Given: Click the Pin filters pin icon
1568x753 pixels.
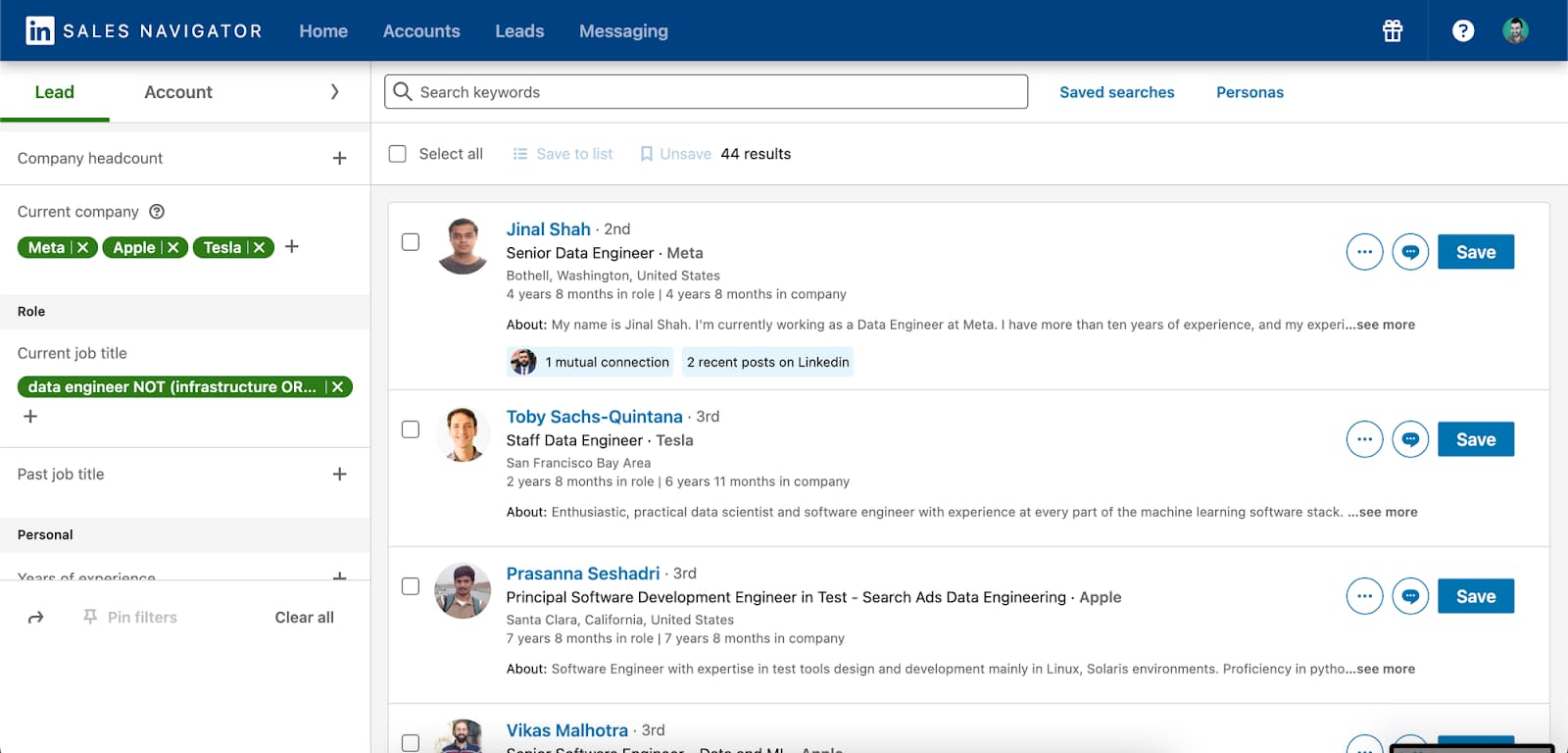Looking at the screenshot, I should click(x=90, y=617).
